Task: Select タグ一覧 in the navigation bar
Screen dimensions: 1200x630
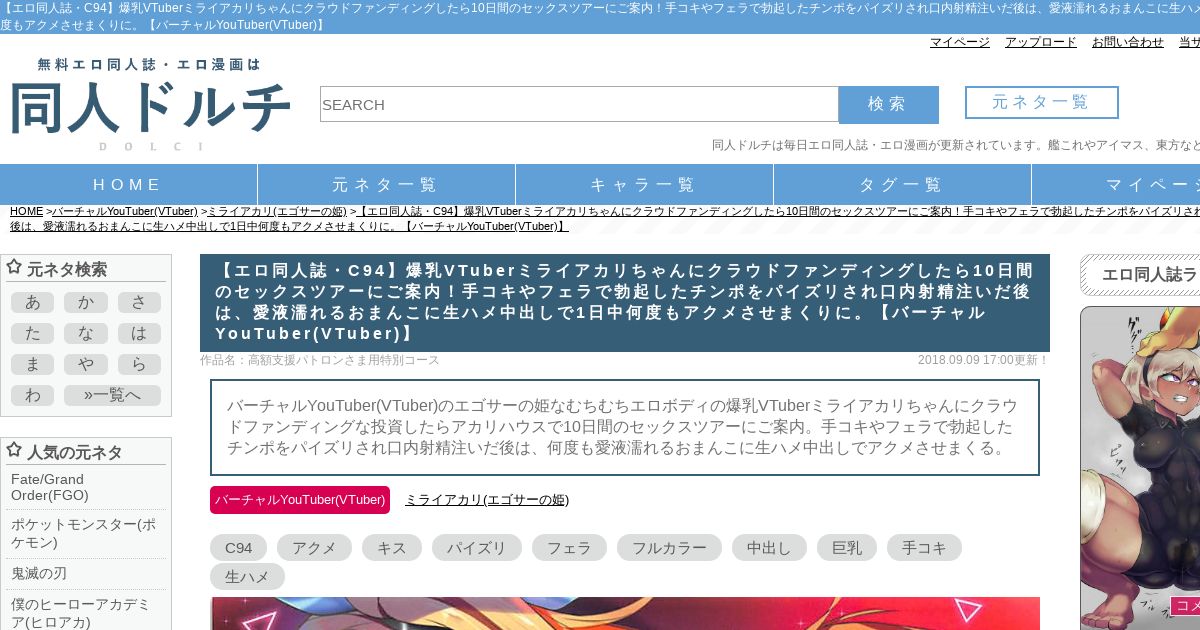Action: [x=902, y=185]
